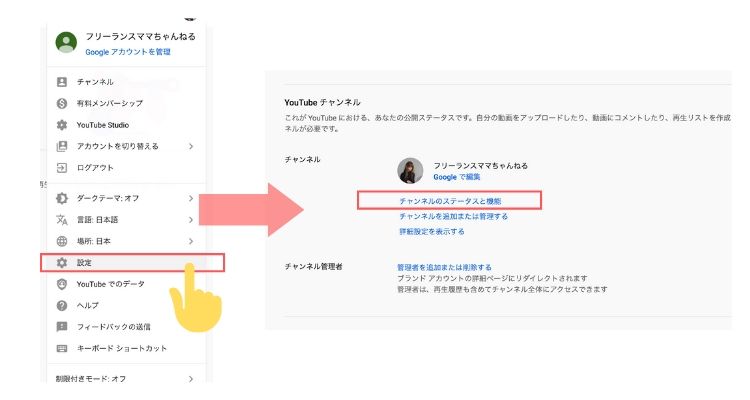The width and height of the screenshot is (750, 400).
Task: Click the shield icon beside YouTube でのデータ
Action: click(x=62, y=284)
